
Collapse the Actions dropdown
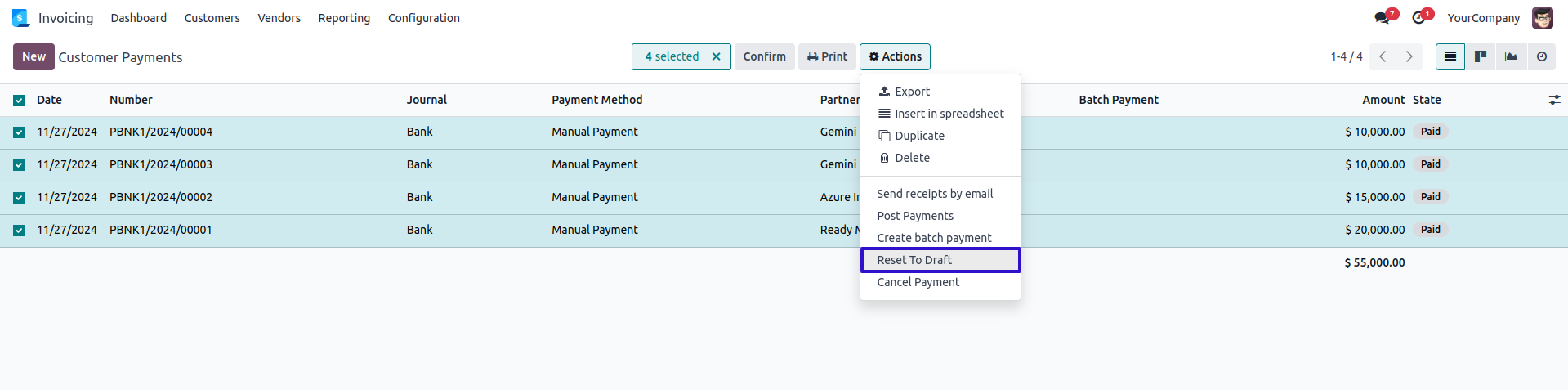895,56
